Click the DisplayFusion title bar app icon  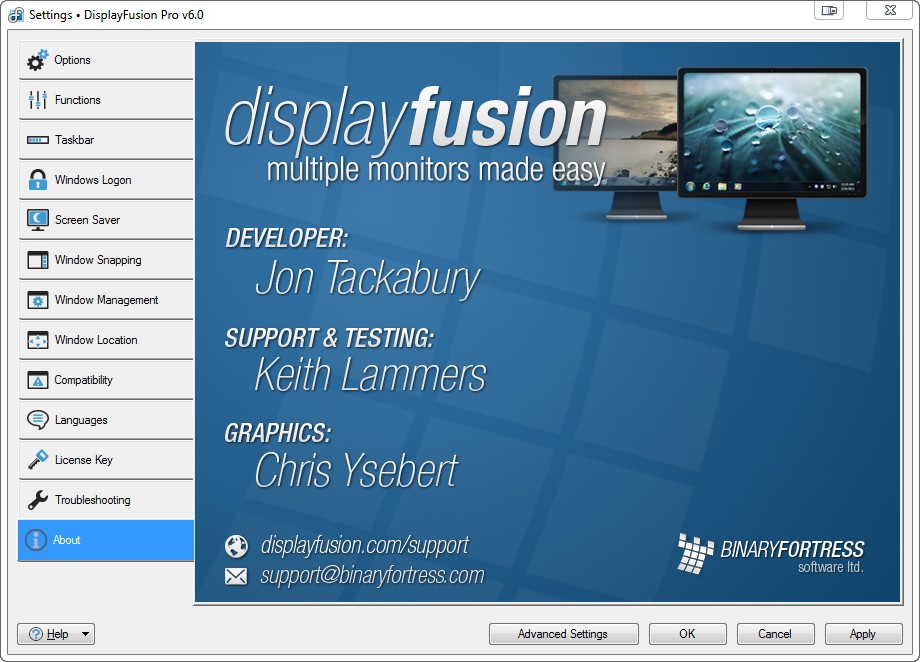coord(16,14)
